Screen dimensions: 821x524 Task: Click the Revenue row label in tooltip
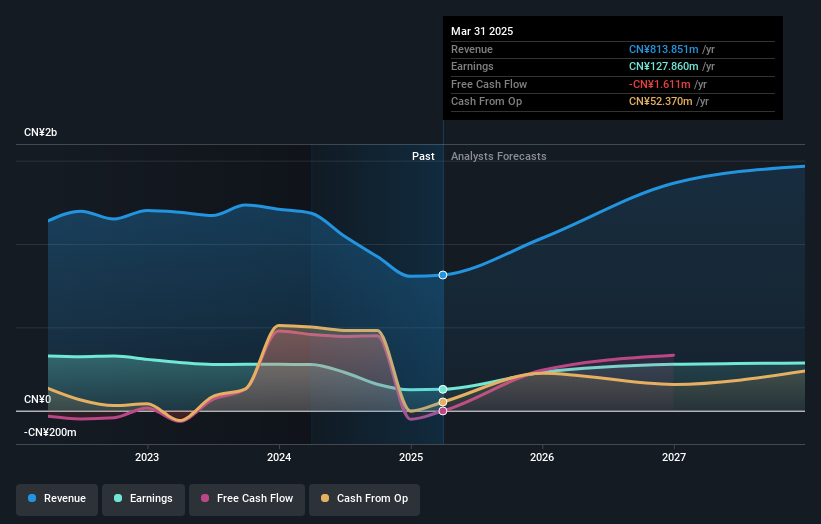[x=472, y=49]
